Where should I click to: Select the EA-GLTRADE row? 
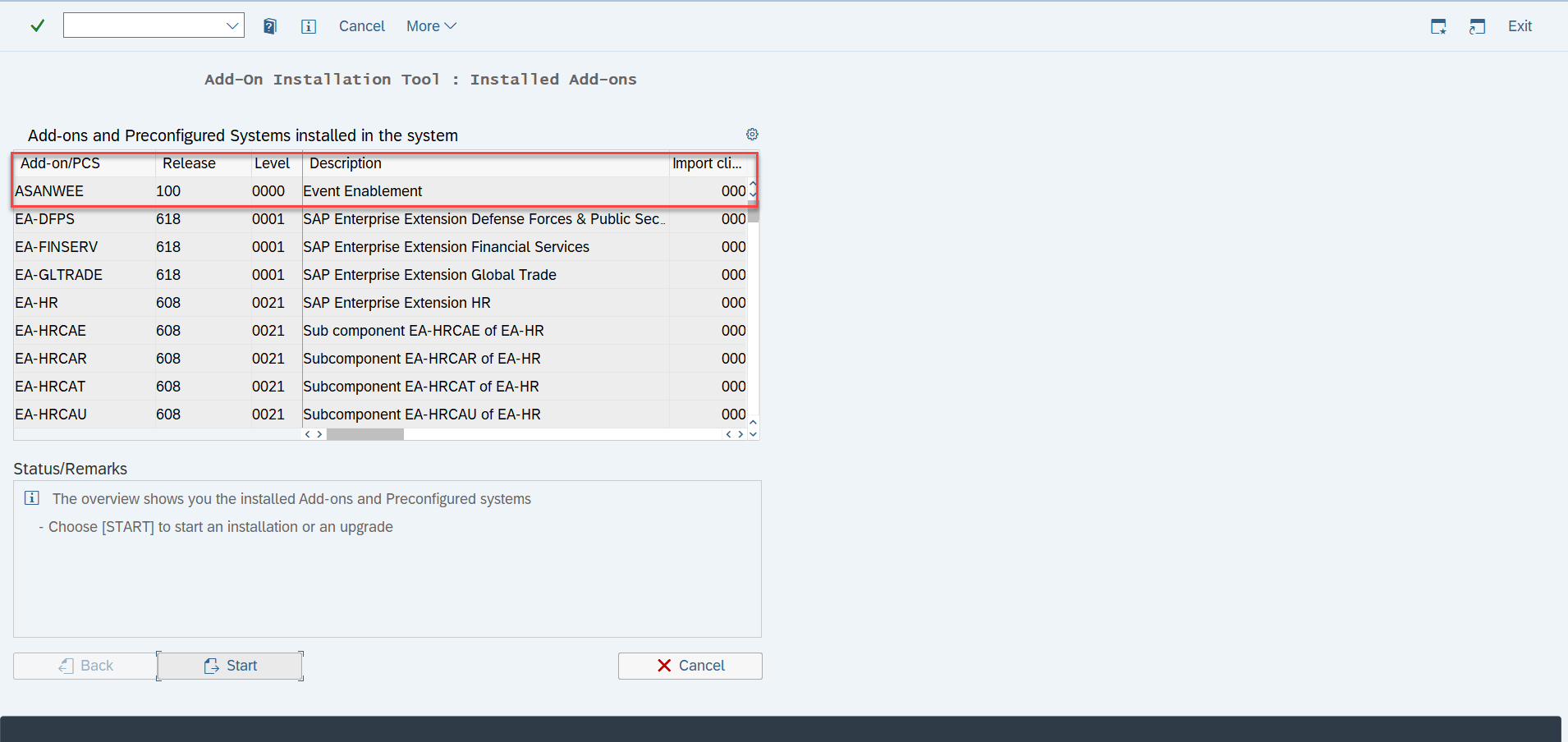(x=380, y=275)
